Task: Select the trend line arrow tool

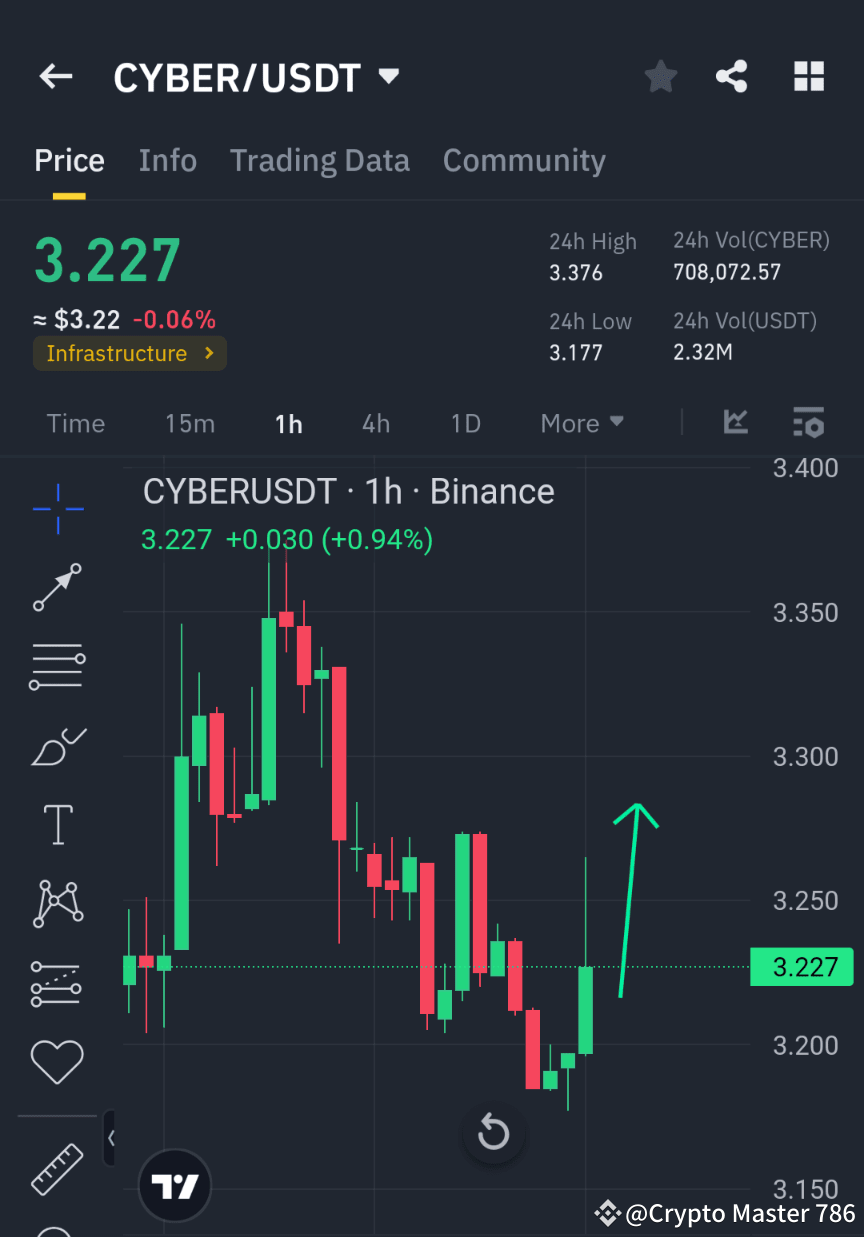Action: click(x=57, y=587)
